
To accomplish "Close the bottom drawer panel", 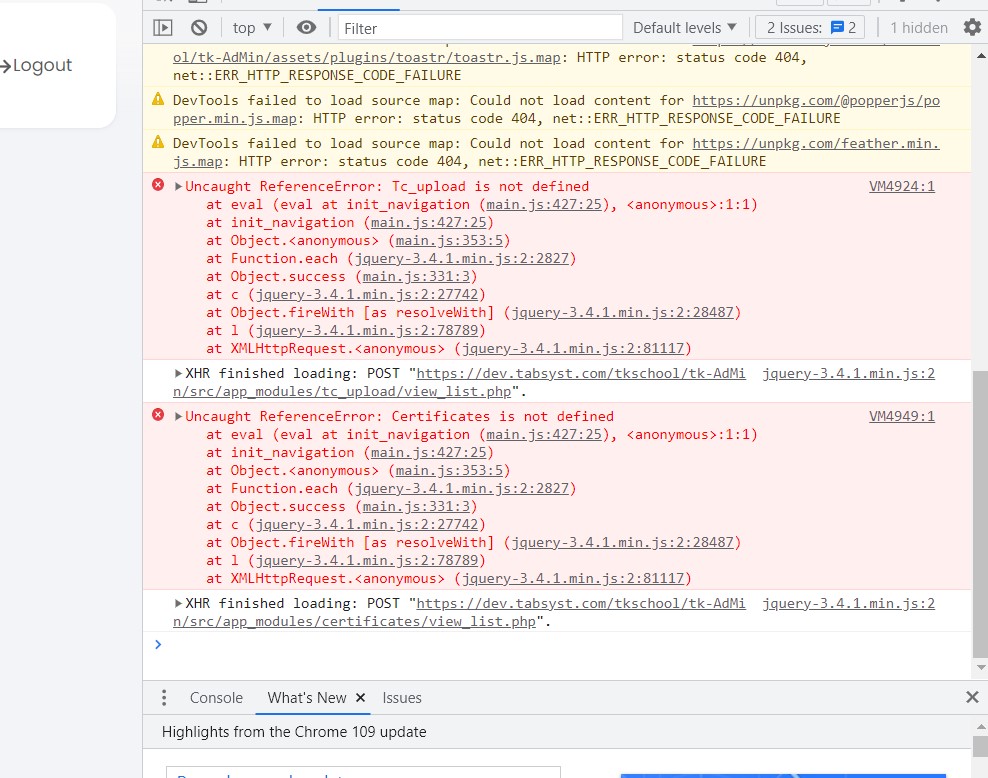I will (971, 697).
